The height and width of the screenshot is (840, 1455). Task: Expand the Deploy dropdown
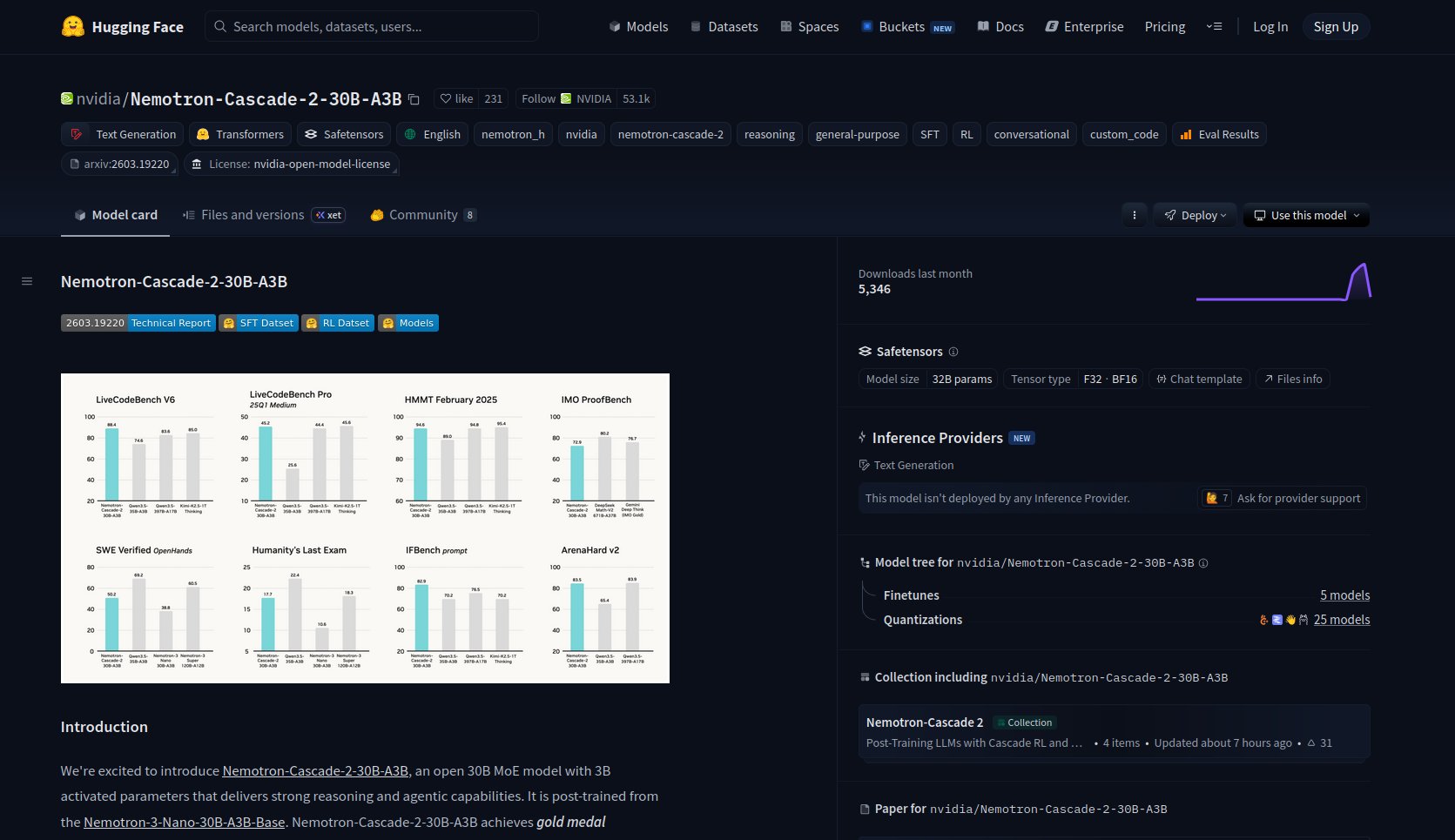click(1196, 215)
